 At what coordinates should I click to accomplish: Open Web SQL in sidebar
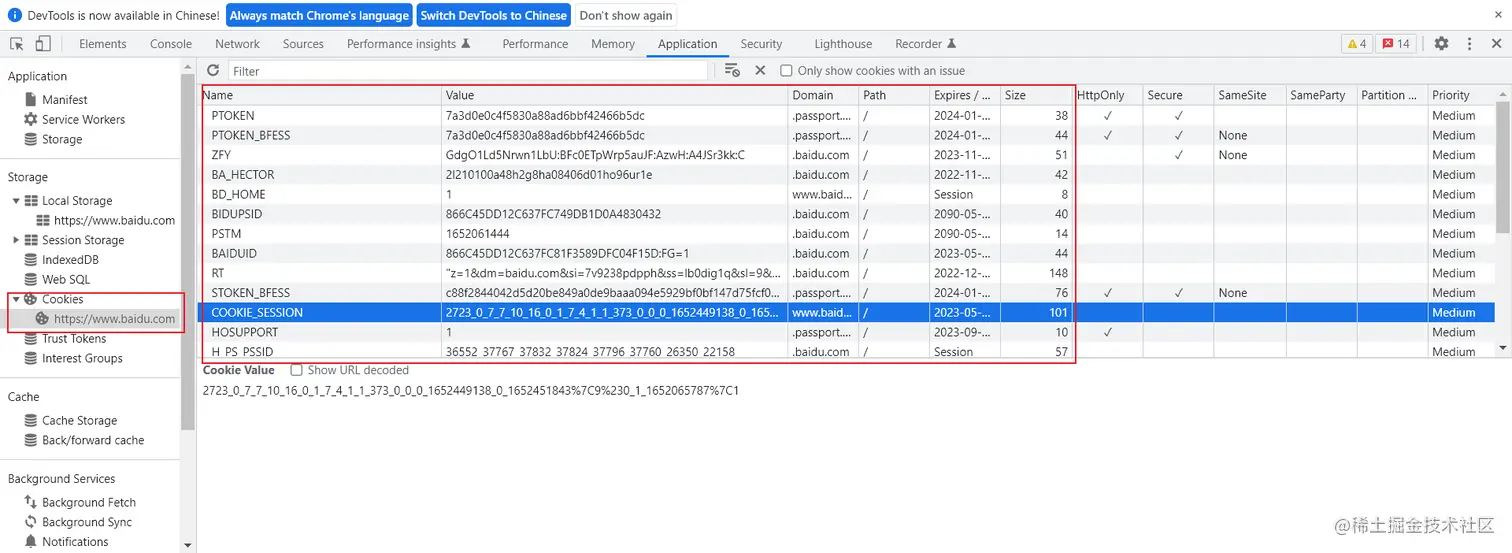coord(66,279)
